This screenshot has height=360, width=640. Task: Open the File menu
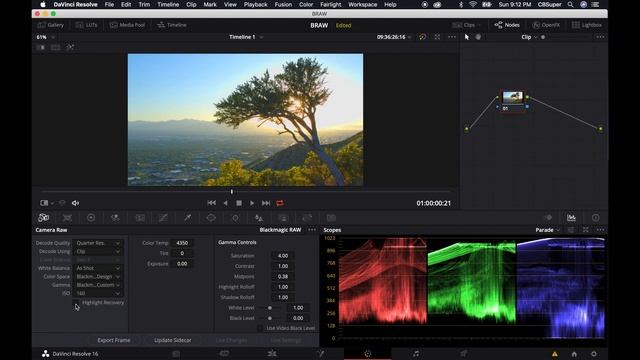109,4
